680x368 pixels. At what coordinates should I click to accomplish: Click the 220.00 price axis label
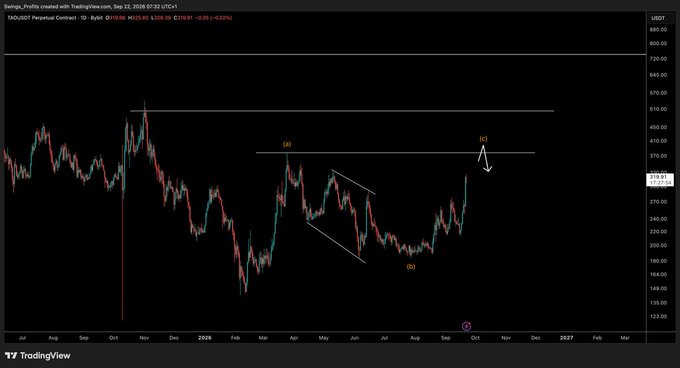(x=658, y=231)
